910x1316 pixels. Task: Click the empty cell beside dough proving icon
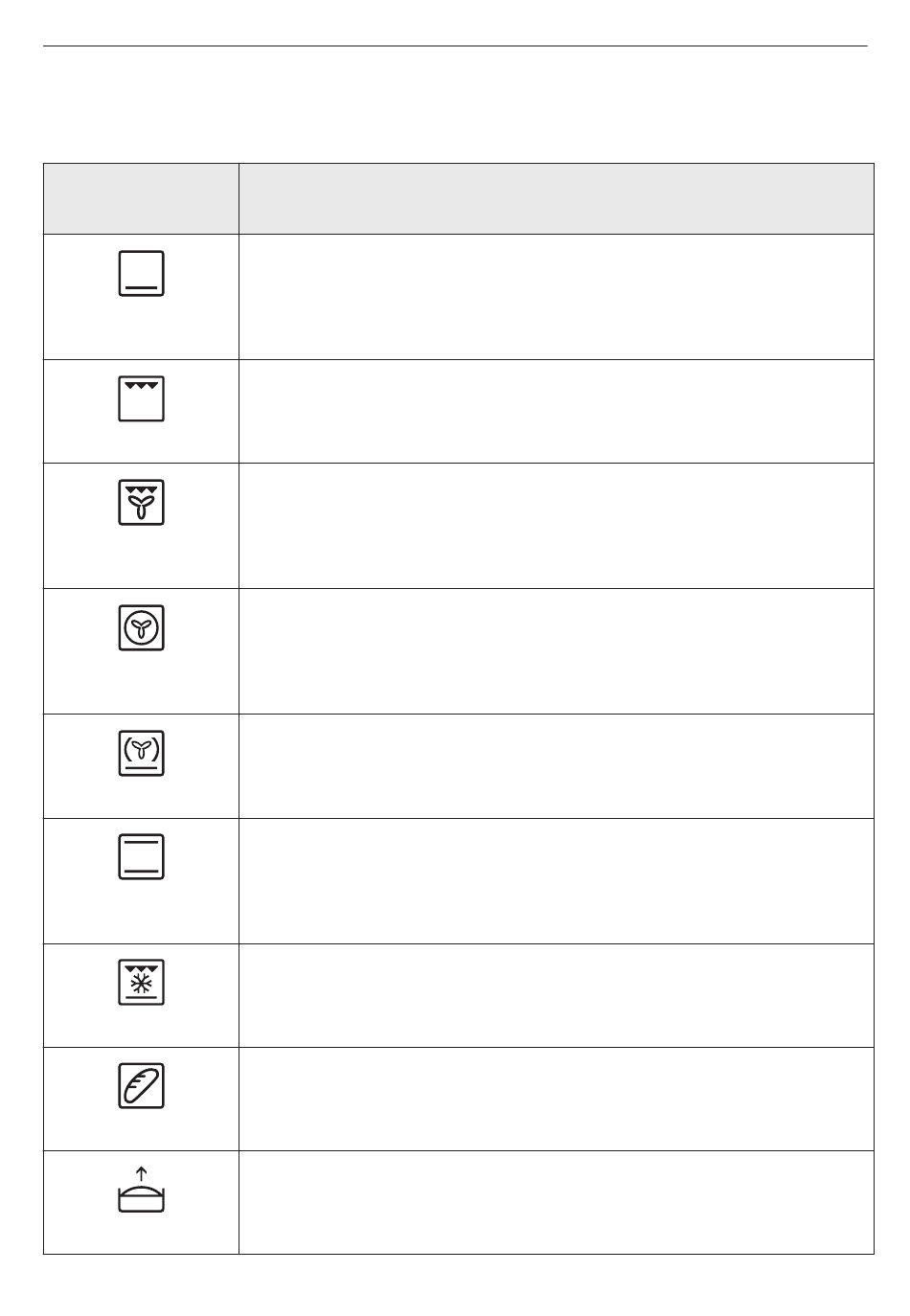coord(557,1203)
